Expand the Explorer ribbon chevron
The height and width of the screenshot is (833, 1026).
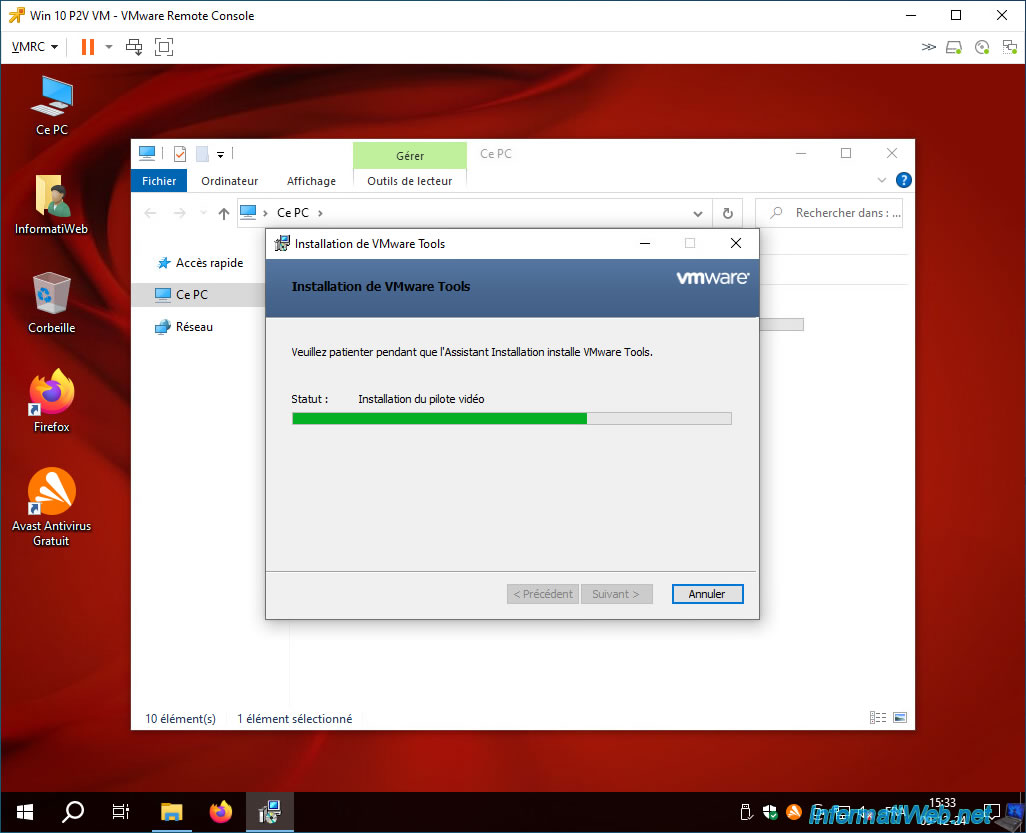click(881, 180)
